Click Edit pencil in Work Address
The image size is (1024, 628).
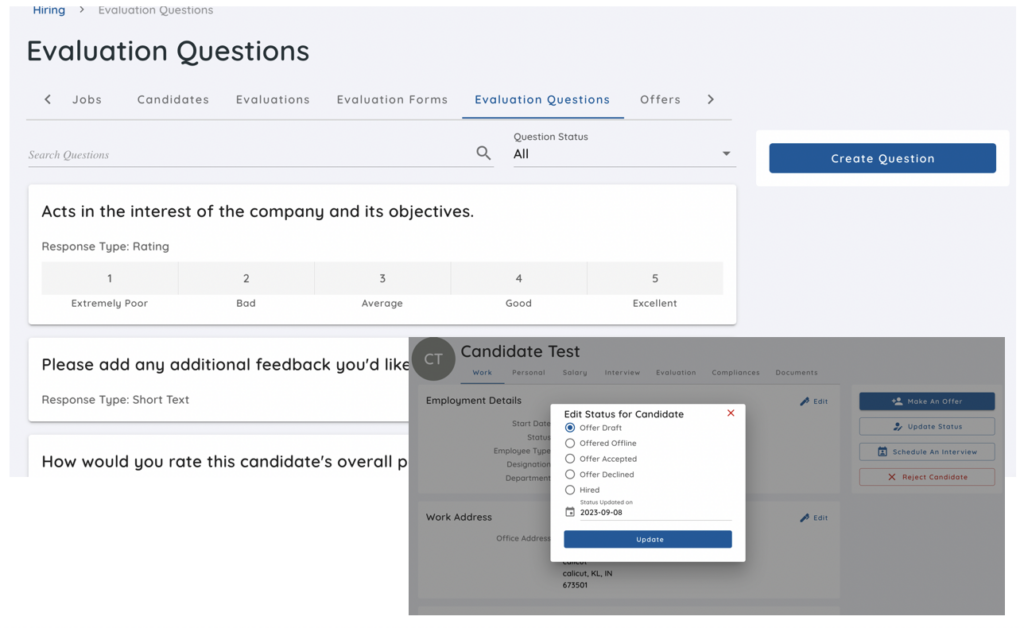pyautogui.click(x=814, y=518)
